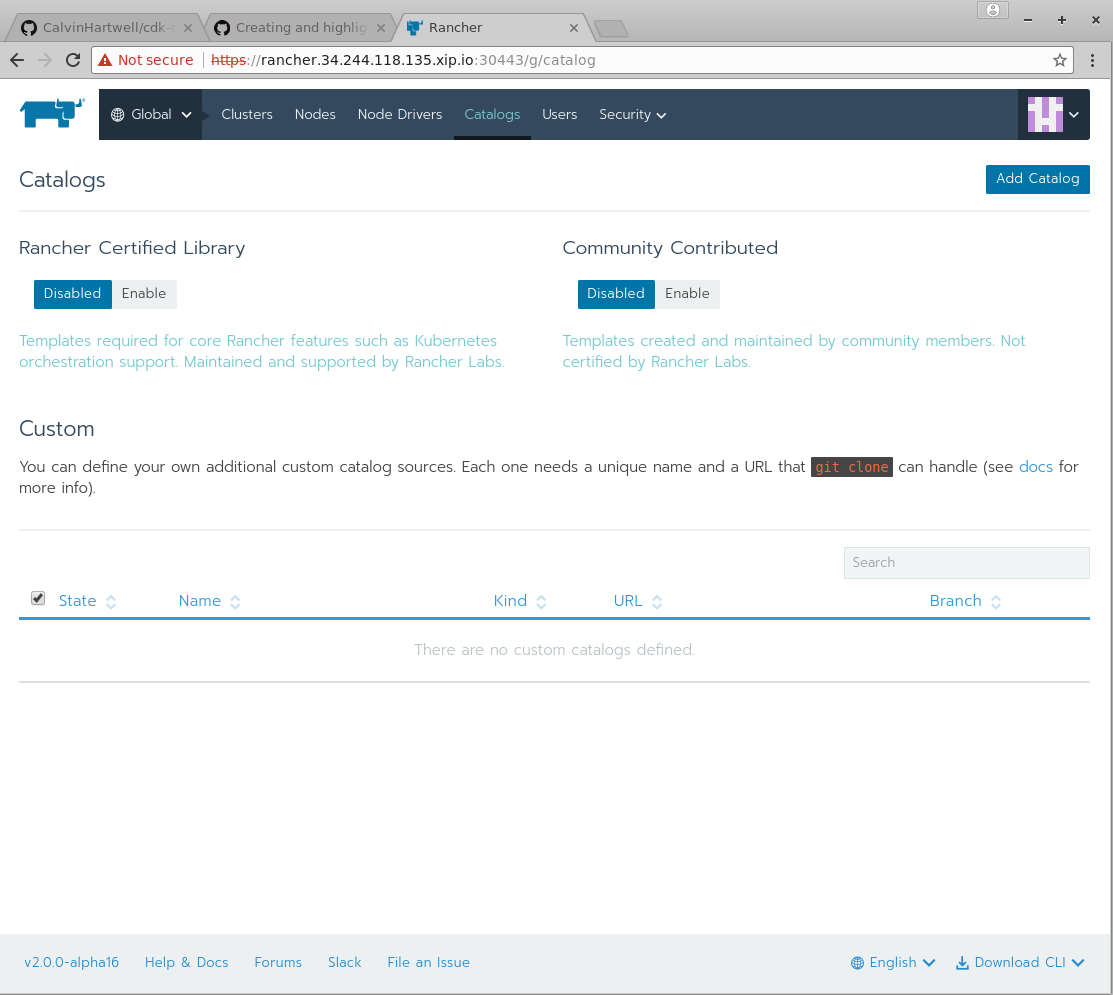Click the browser back arrow
The height and width of the screenshot is (995, 1113).
17,60
